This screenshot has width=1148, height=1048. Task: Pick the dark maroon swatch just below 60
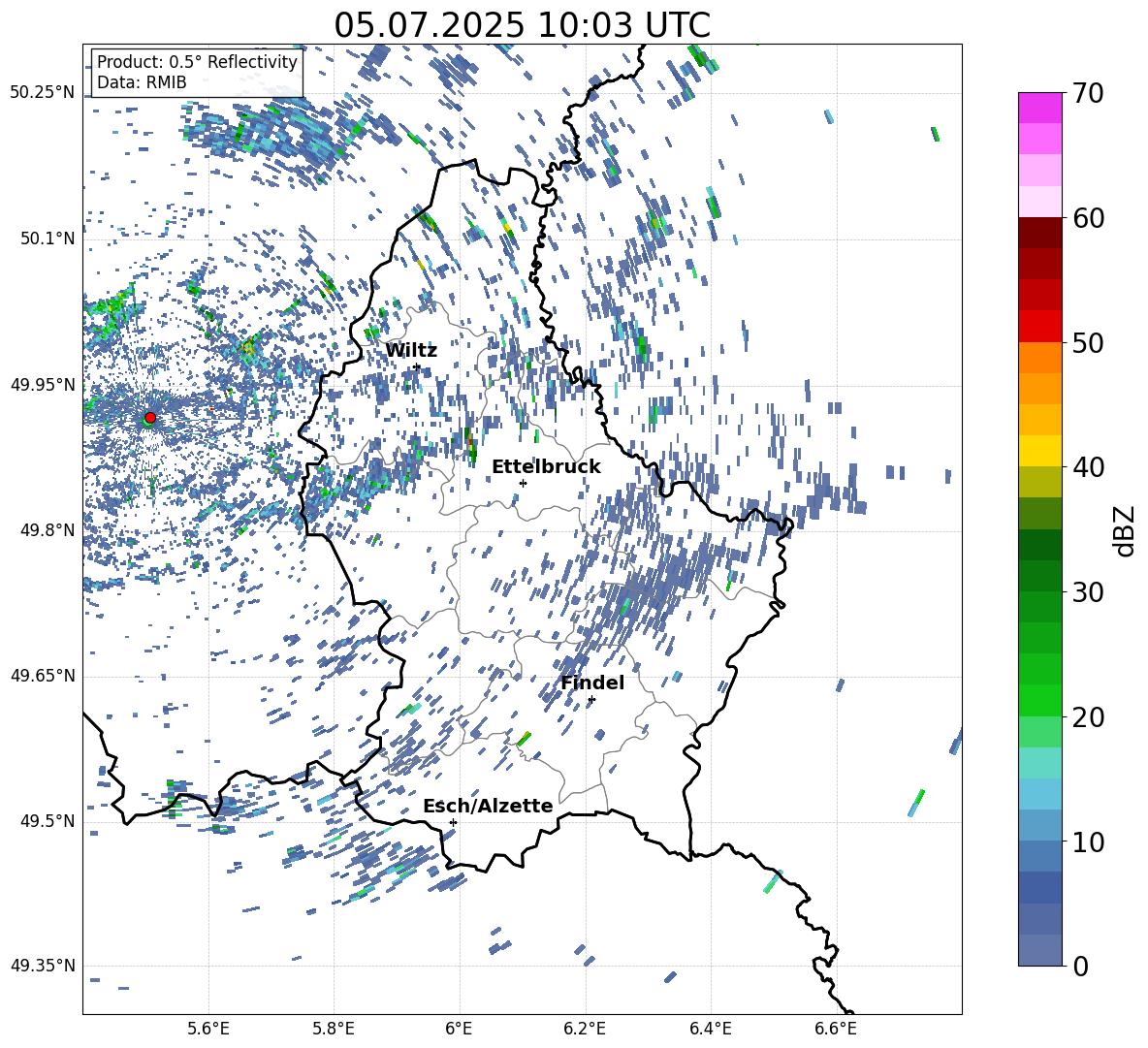pos(1039,233)
